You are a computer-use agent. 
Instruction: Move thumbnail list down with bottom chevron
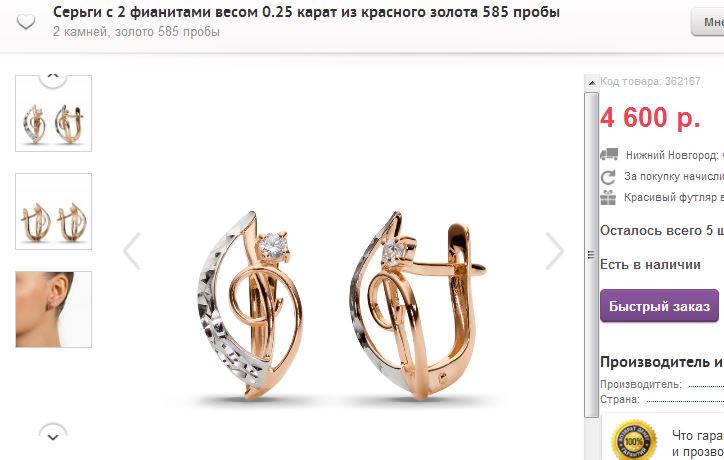point(53,435)
